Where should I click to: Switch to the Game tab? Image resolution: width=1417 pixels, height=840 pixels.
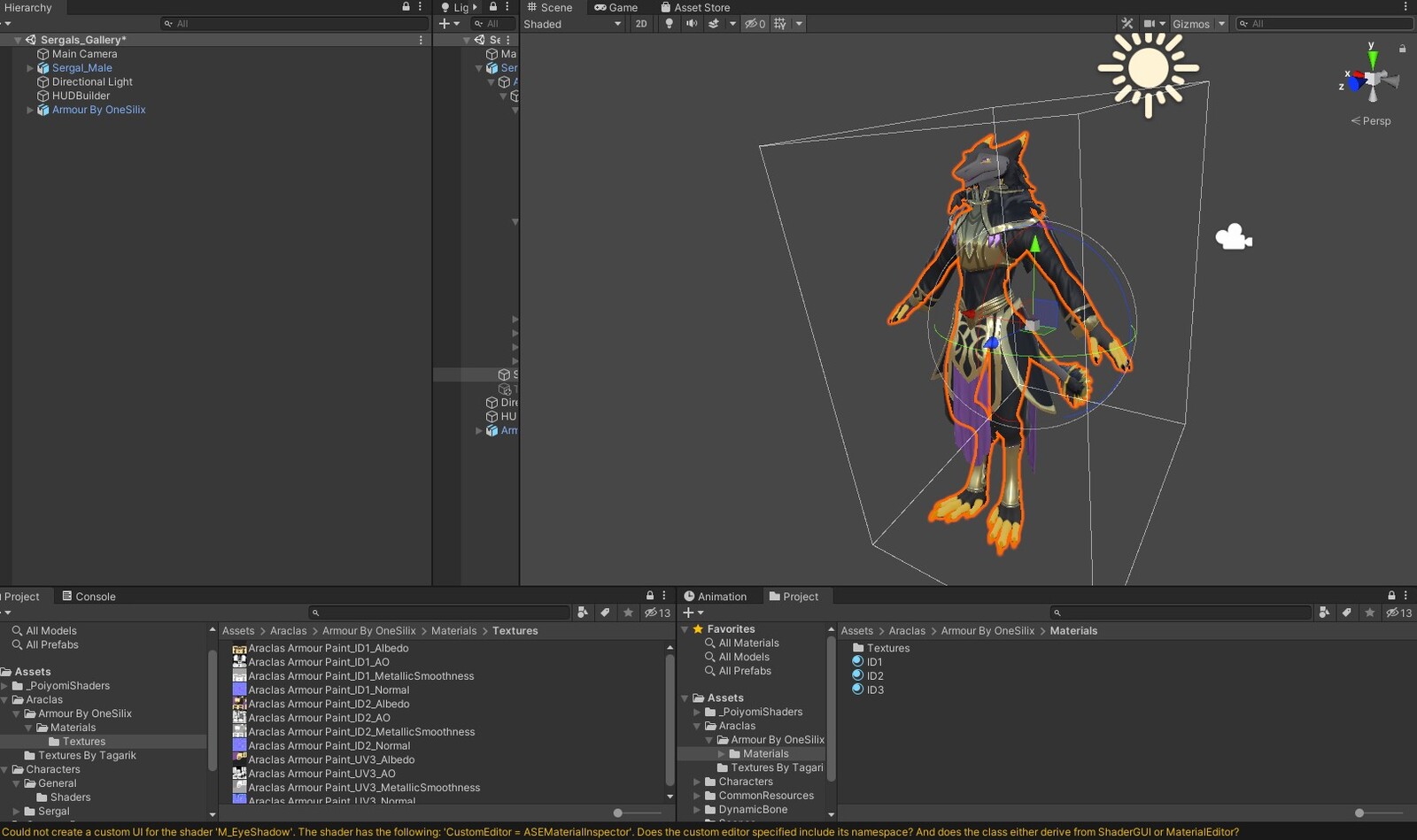pos(616,7)
